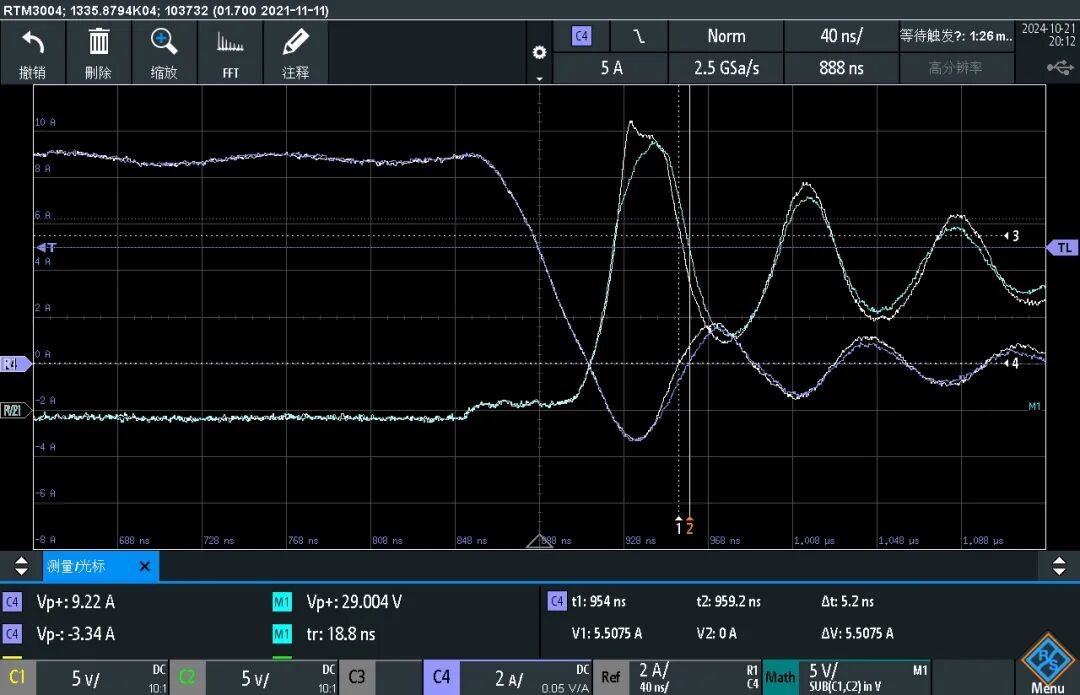Change the 2.5 GSa/s sample rate
Image resolution: width=1080 pixels, height=695 pixels.
coord(726,68)
